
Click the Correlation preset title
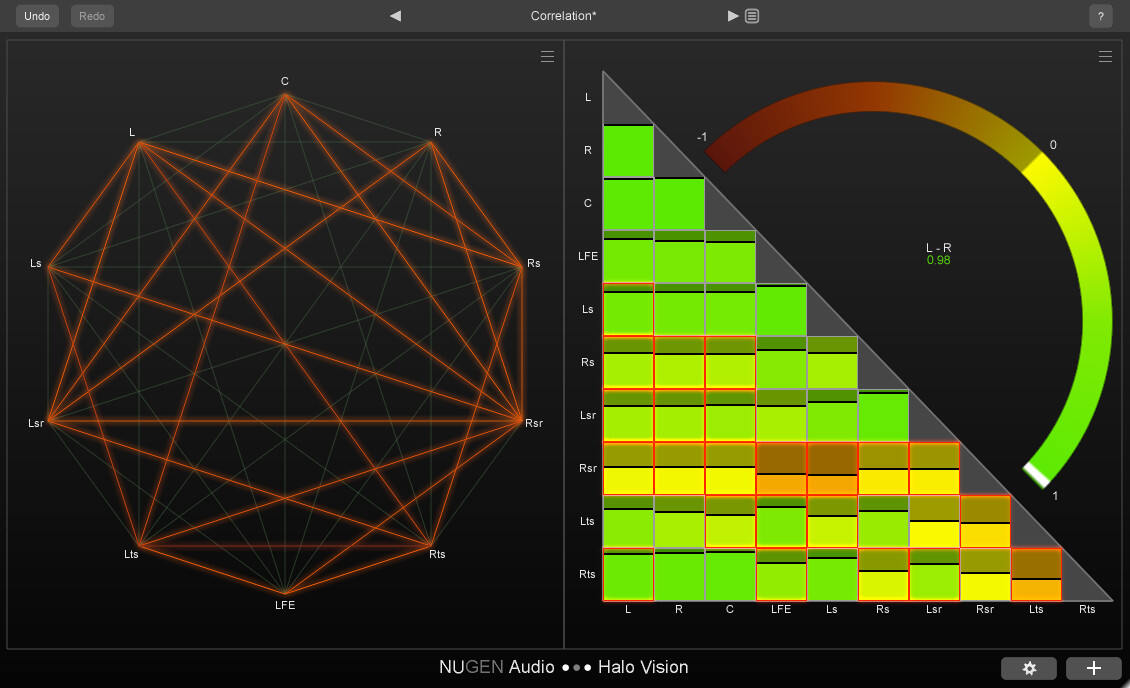563,16
